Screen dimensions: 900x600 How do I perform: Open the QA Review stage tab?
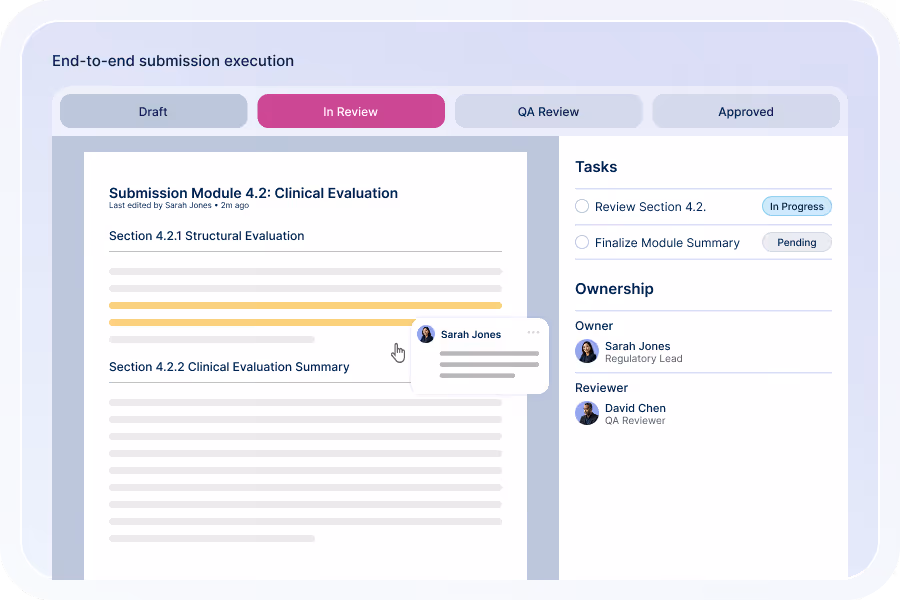pos(548,111)
